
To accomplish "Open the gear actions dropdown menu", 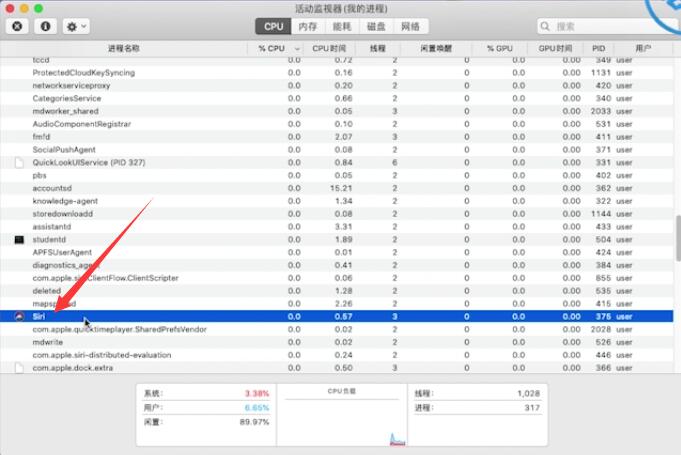I will tap(76, 26).
